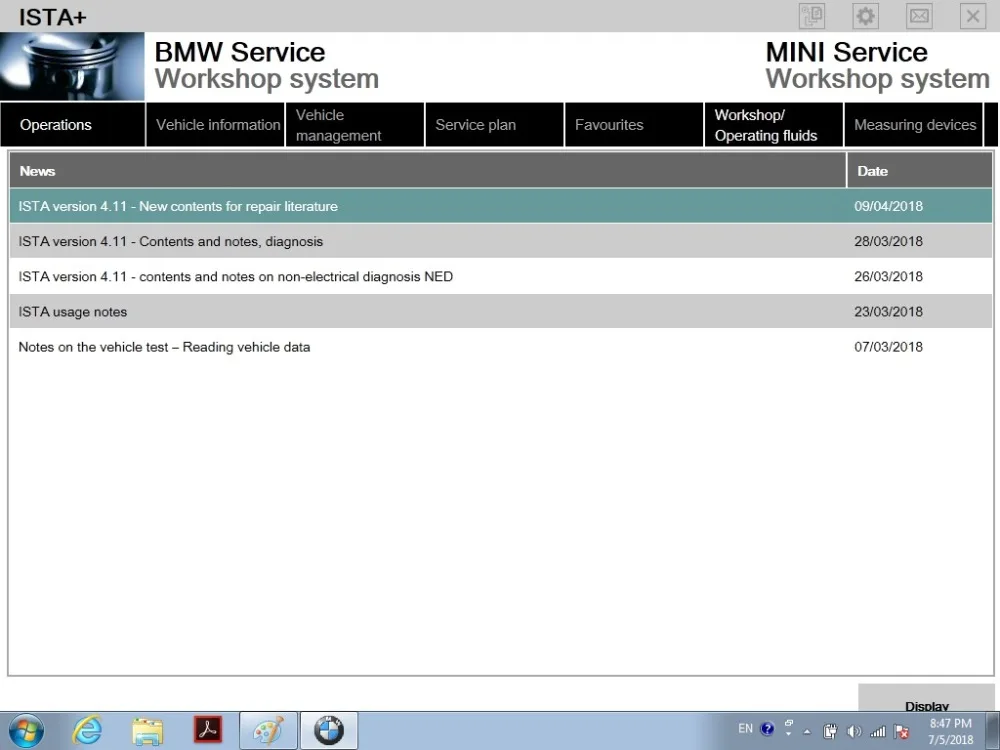Show hidden tray icons arrow
This screenshot has height=750, width=1000.
807,732
